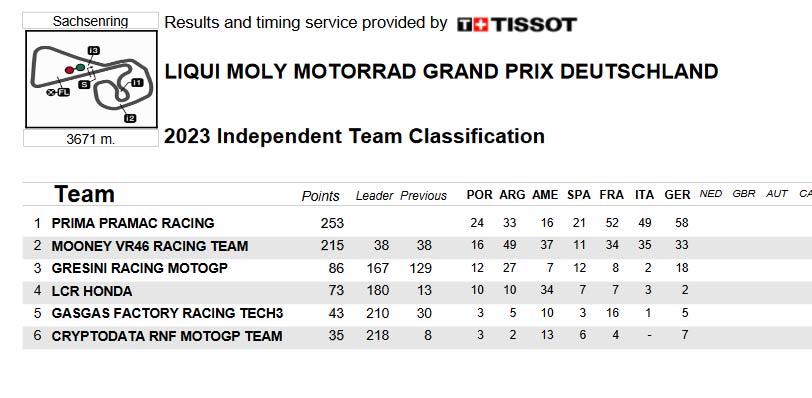Click the red dot on circuit map
Screen dimensions: 812x398
tap(69, 70)
